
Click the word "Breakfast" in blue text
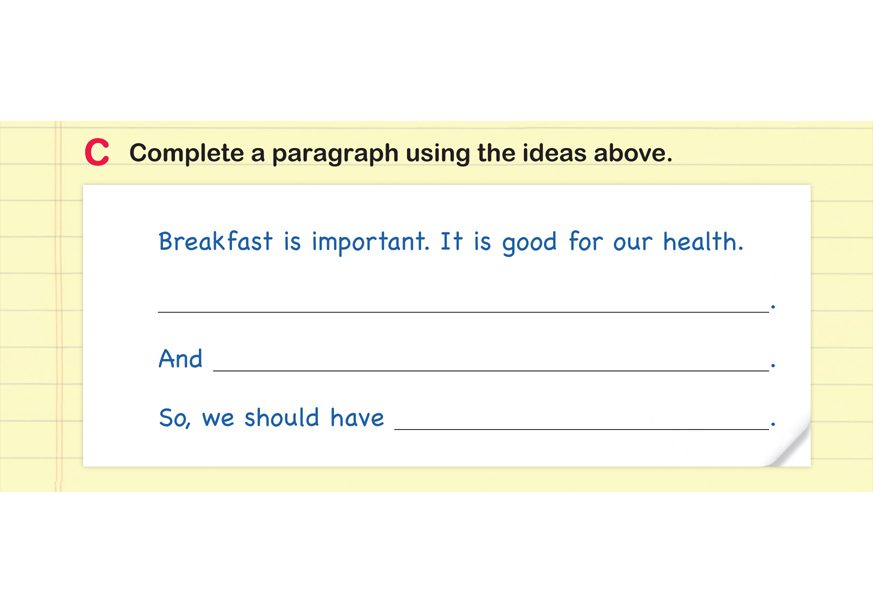[215, 242]
